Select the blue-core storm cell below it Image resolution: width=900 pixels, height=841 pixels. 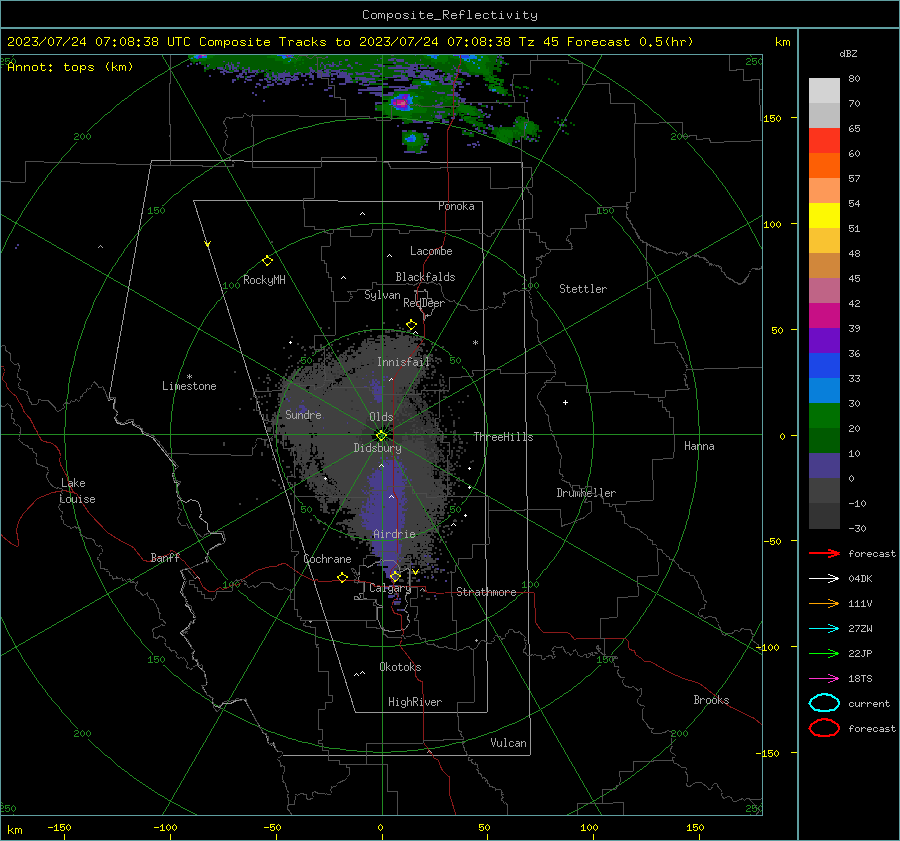tap(412, 139)
